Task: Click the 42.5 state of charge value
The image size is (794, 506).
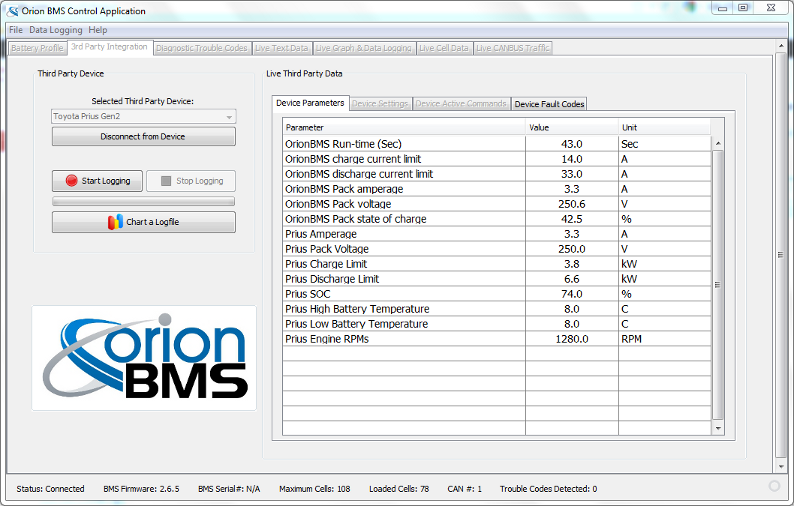Action: click(x=572, y=219)
